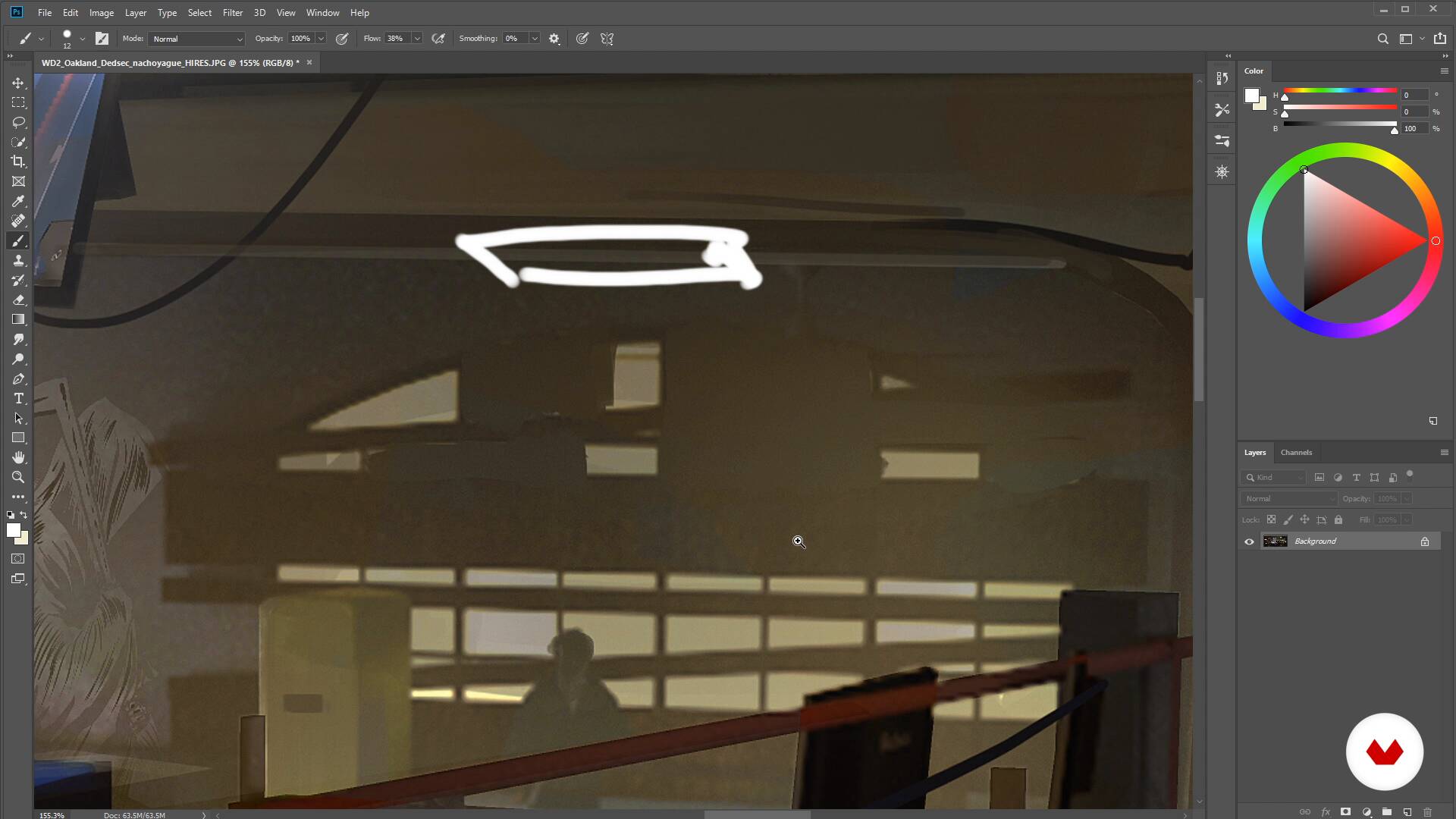
Task: Select the Eyedropper tool
Action: (18, 201)
